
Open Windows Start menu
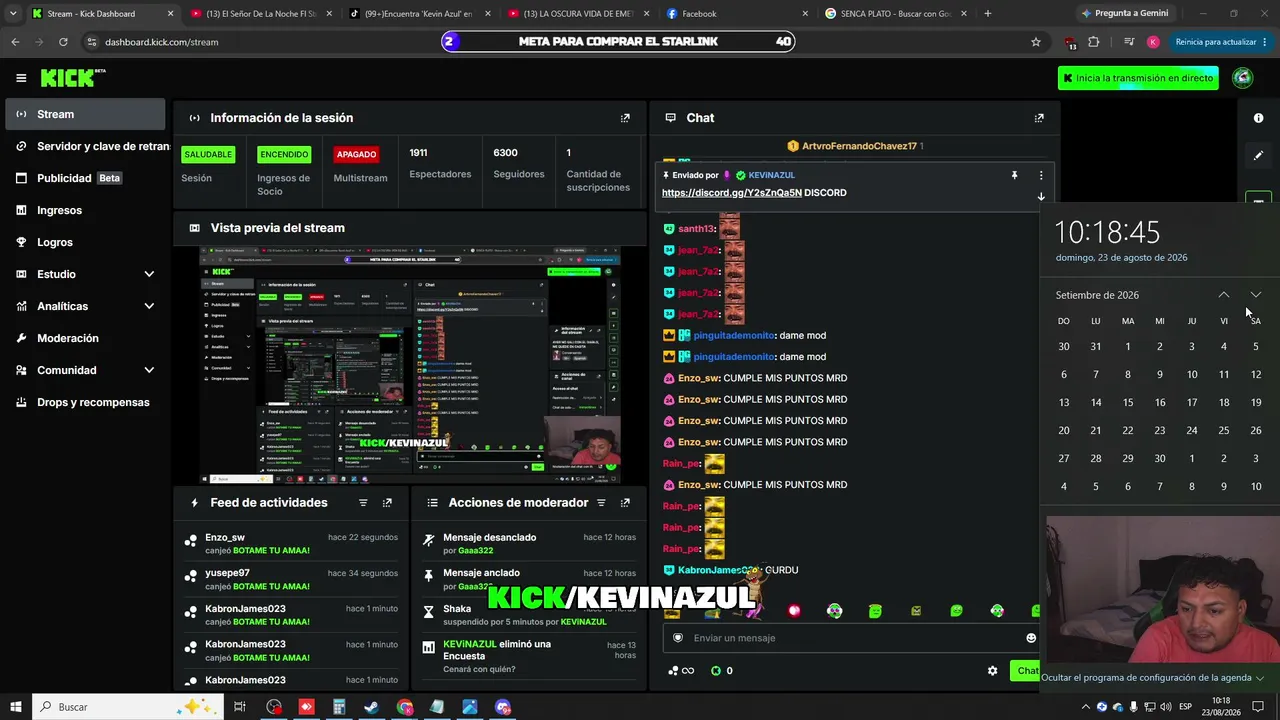point(15,707)
